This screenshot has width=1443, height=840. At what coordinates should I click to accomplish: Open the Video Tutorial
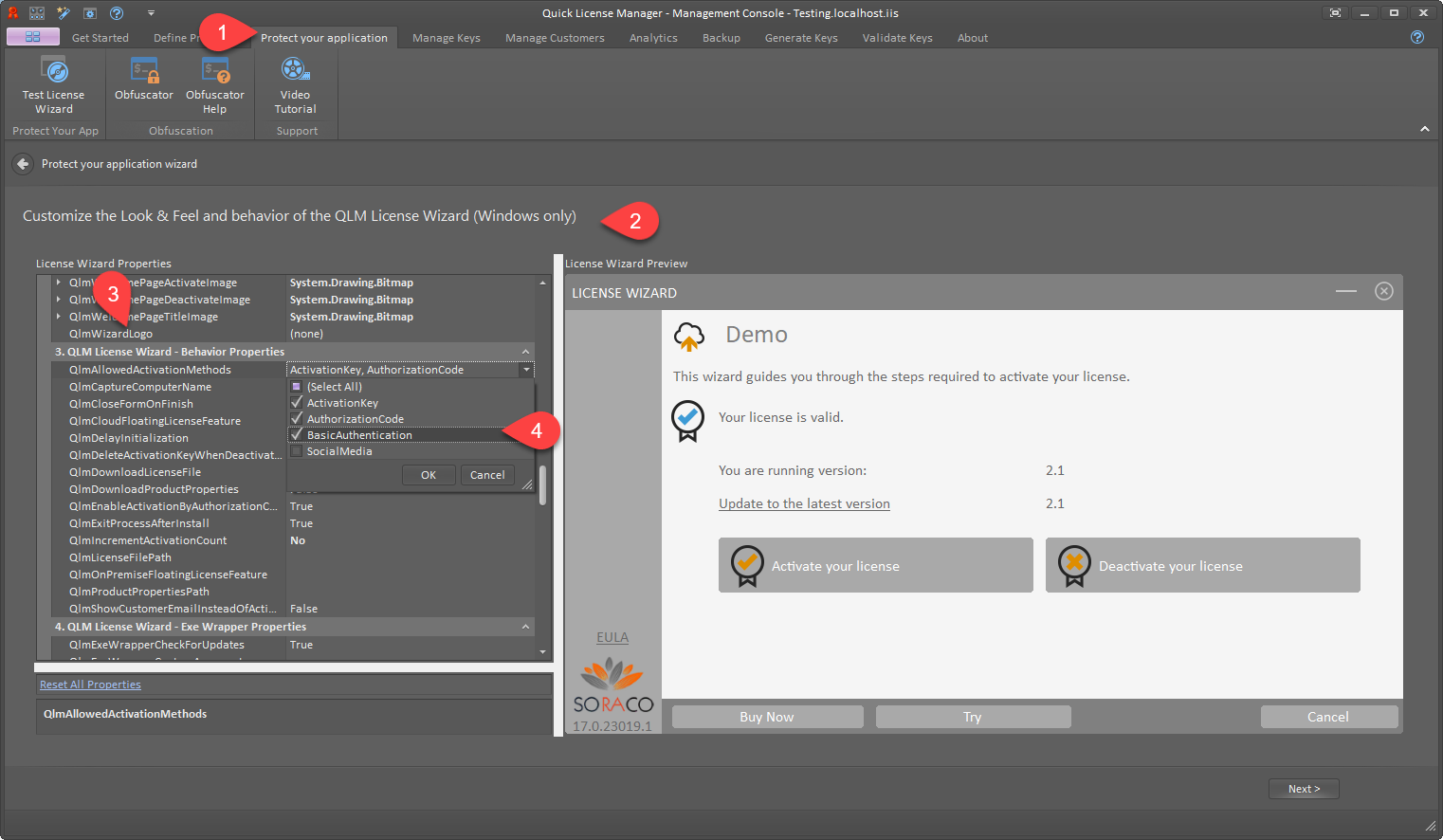tap(295, 85)
